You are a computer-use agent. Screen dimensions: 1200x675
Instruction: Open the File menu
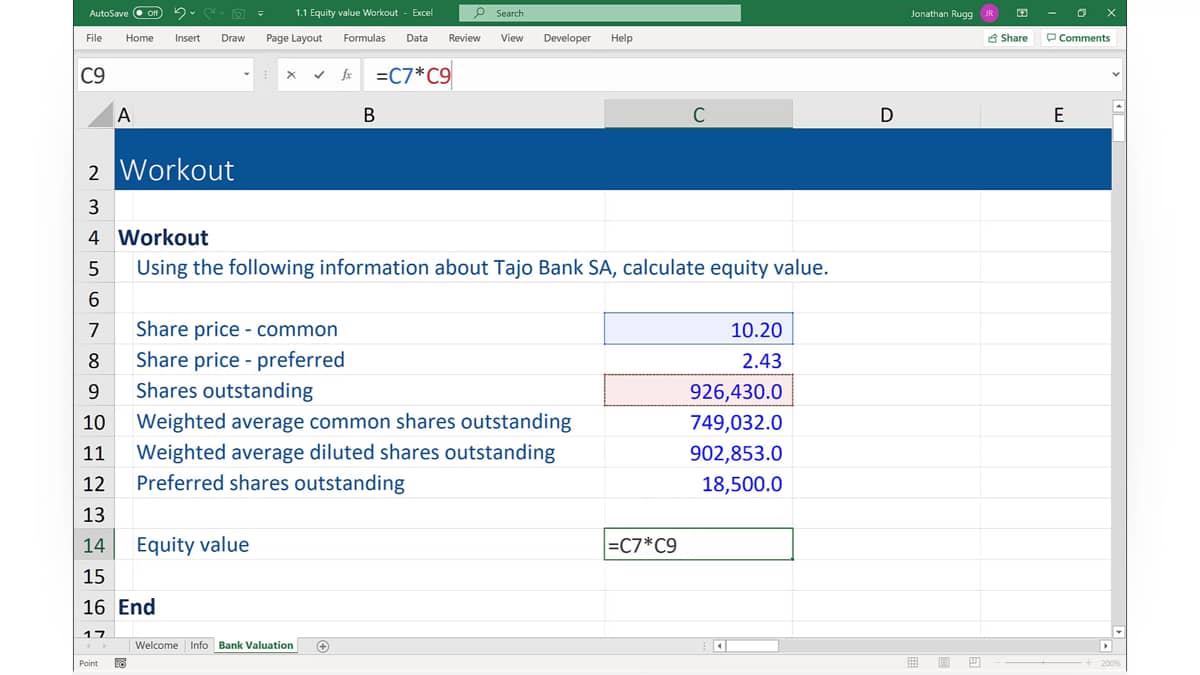94,38
